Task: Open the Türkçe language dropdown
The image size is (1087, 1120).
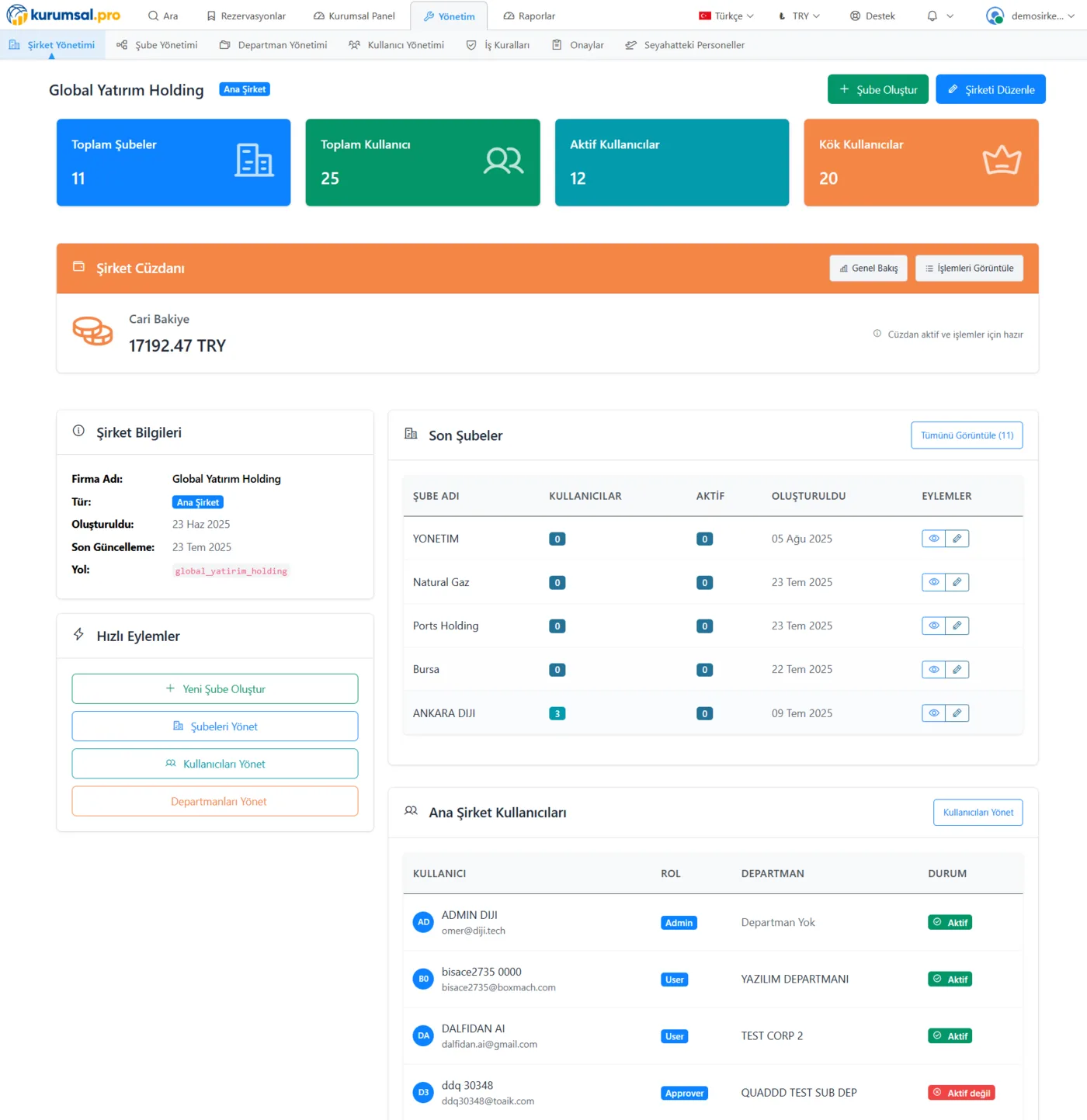Action: tap(726, 16)
